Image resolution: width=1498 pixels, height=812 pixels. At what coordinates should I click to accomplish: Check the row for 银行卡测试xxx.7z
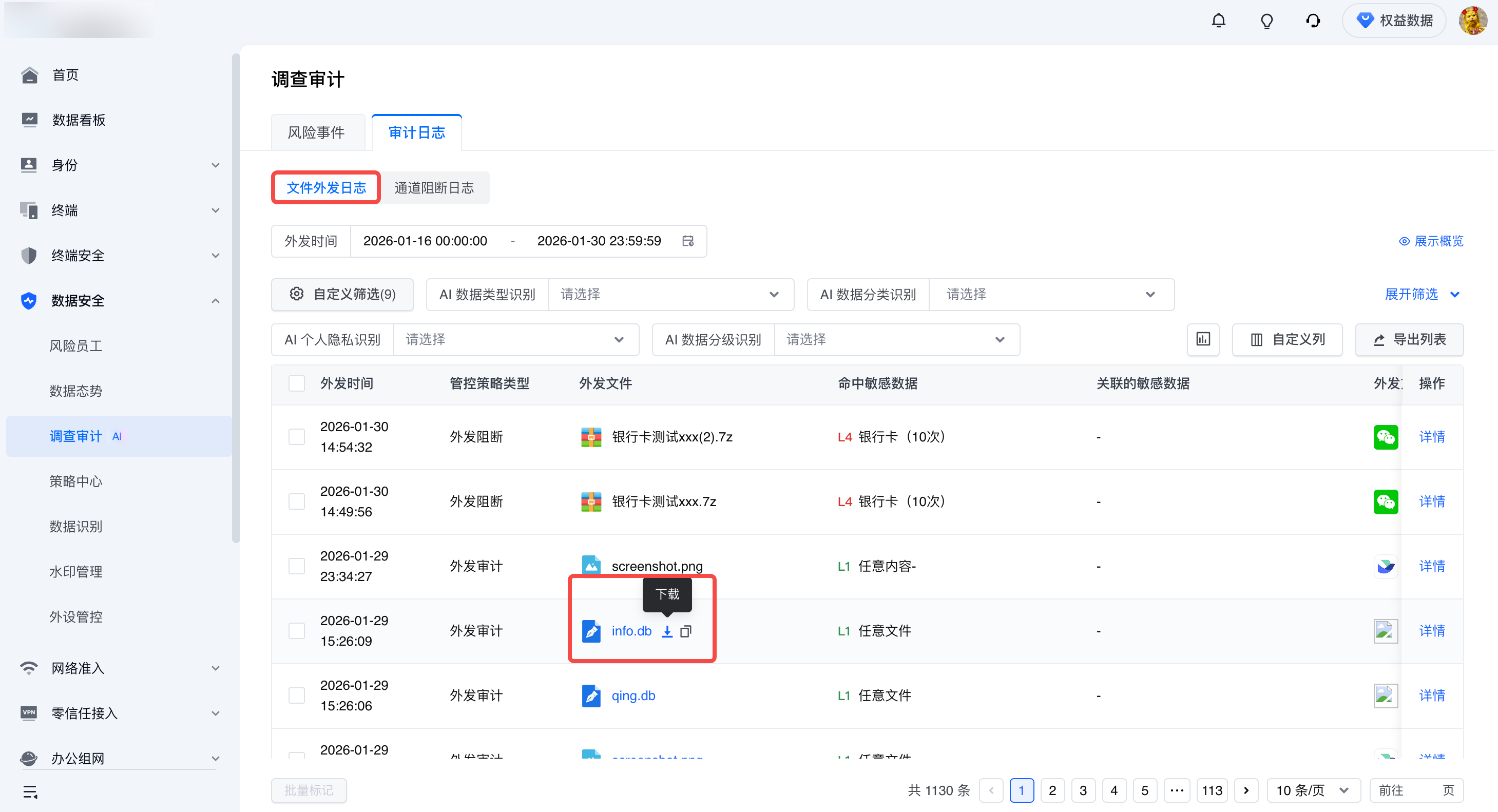click(297, 501)
